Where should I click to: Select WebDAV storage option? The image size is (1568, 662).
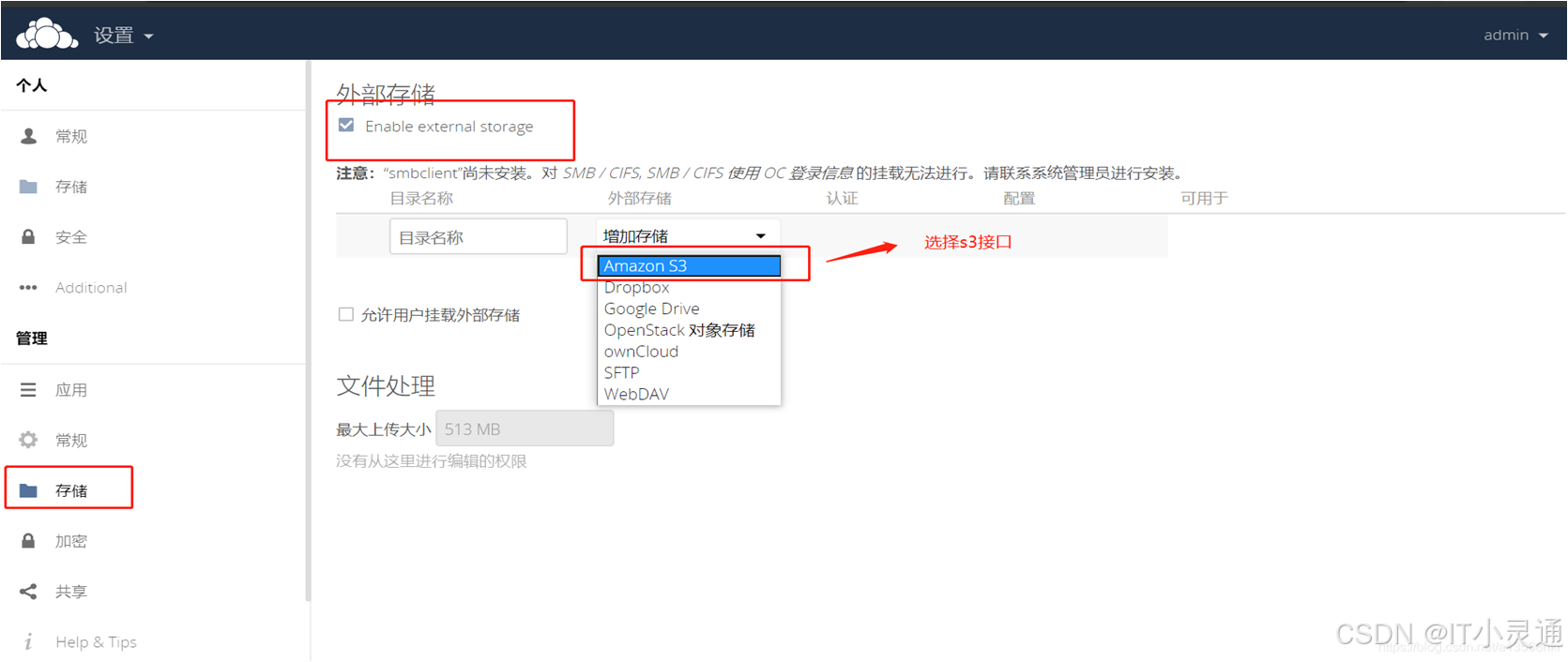point(690,395)
